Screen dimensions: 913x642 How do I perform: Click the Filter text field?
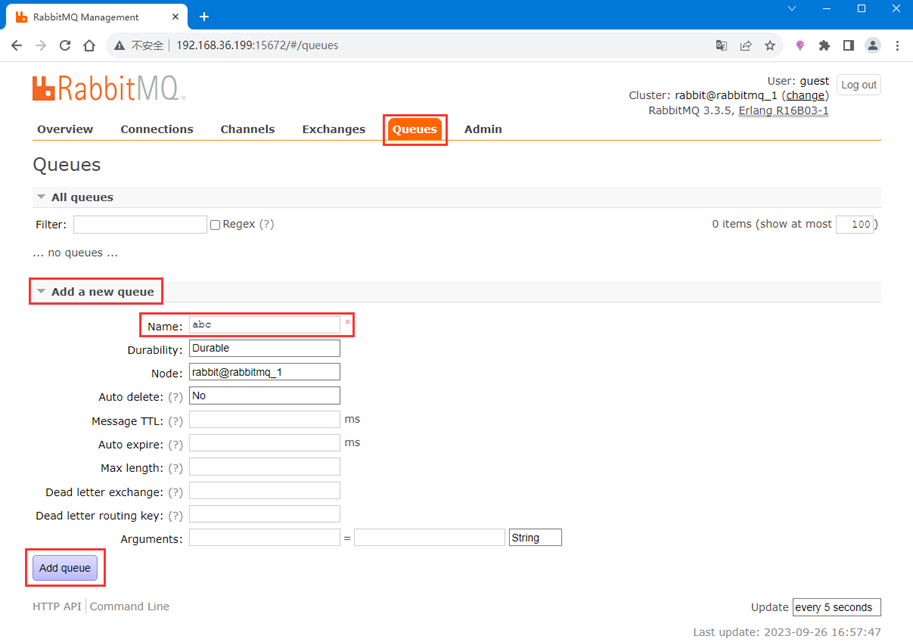[140, 225]
